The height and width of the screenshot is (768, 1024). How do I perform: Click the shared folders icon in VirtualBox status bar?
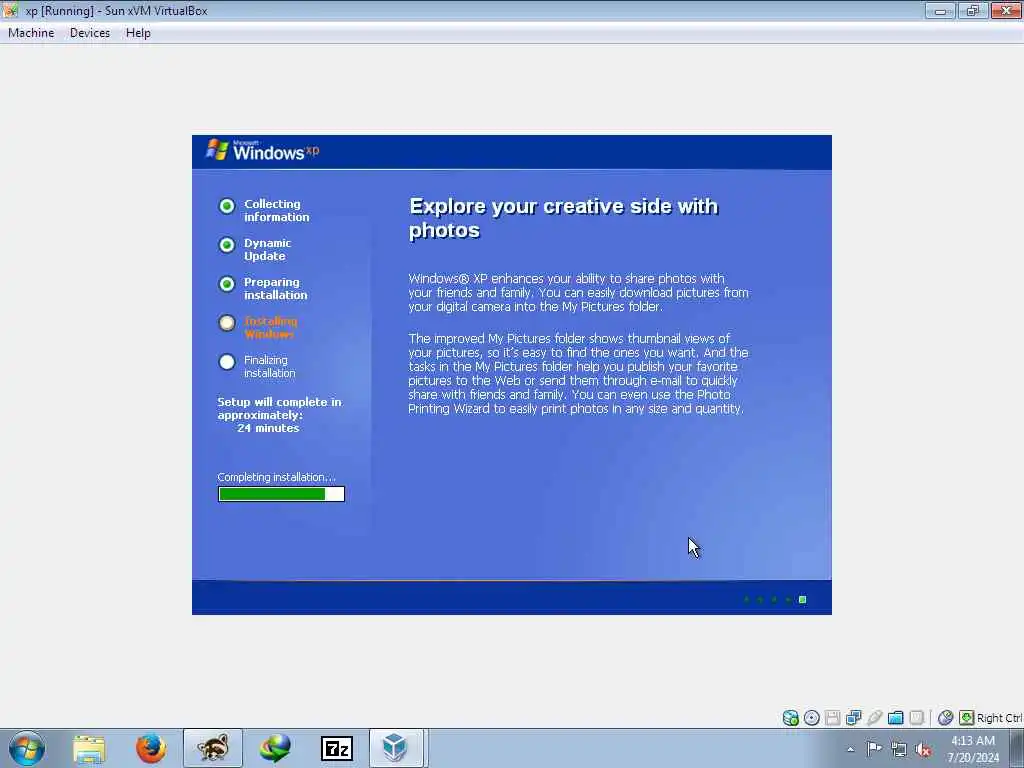pos(895,718)
